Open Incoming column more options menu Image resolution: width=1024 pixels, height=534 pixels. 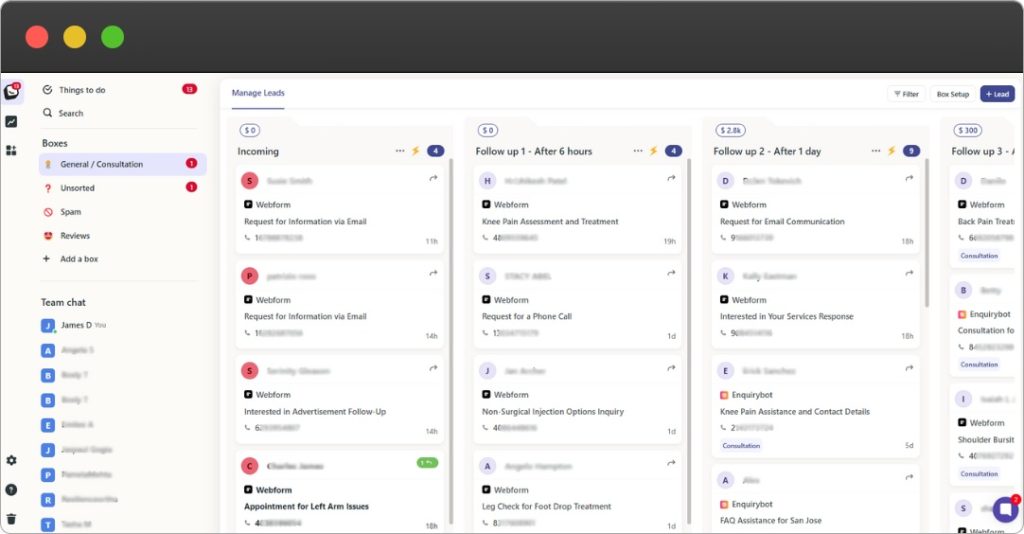400,151
